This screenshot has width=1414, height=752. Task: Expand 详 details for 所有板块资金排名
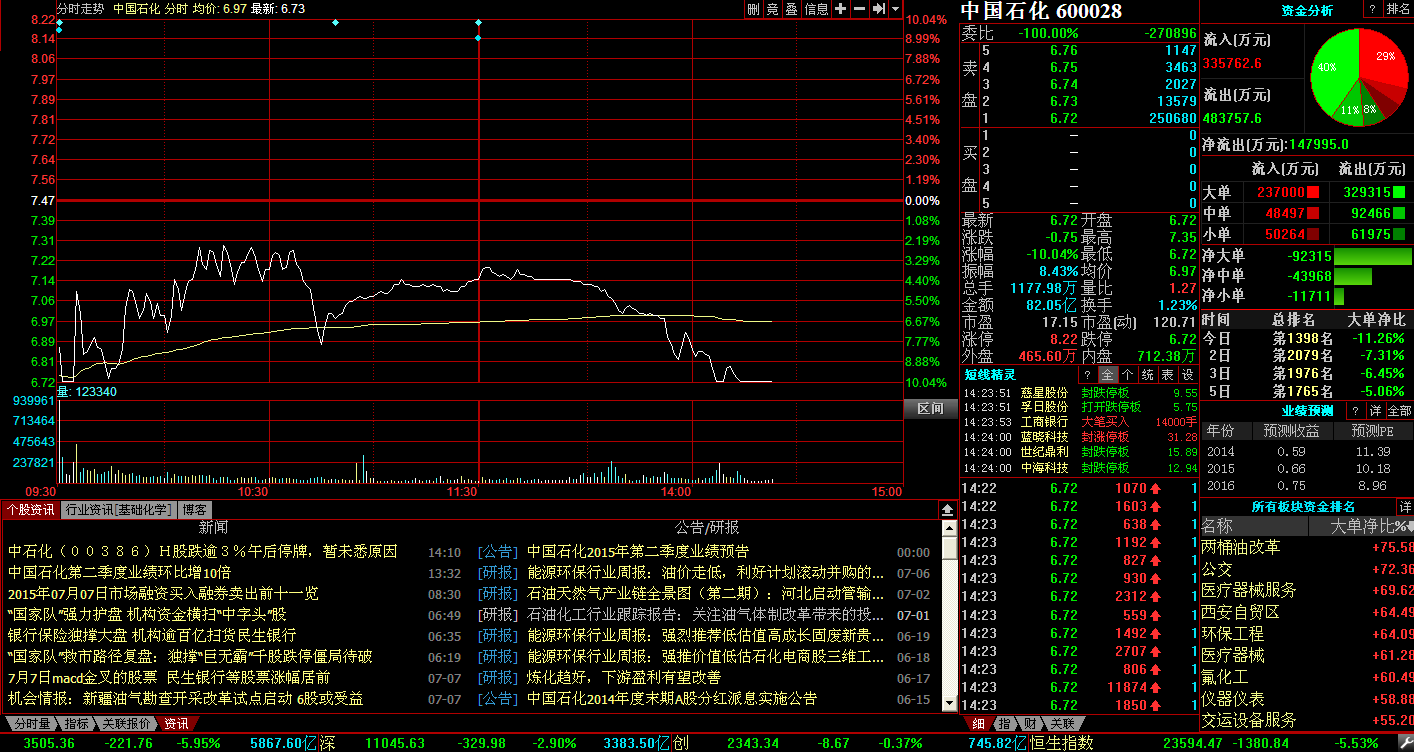pyautogui.click(x=1405, y=507)
